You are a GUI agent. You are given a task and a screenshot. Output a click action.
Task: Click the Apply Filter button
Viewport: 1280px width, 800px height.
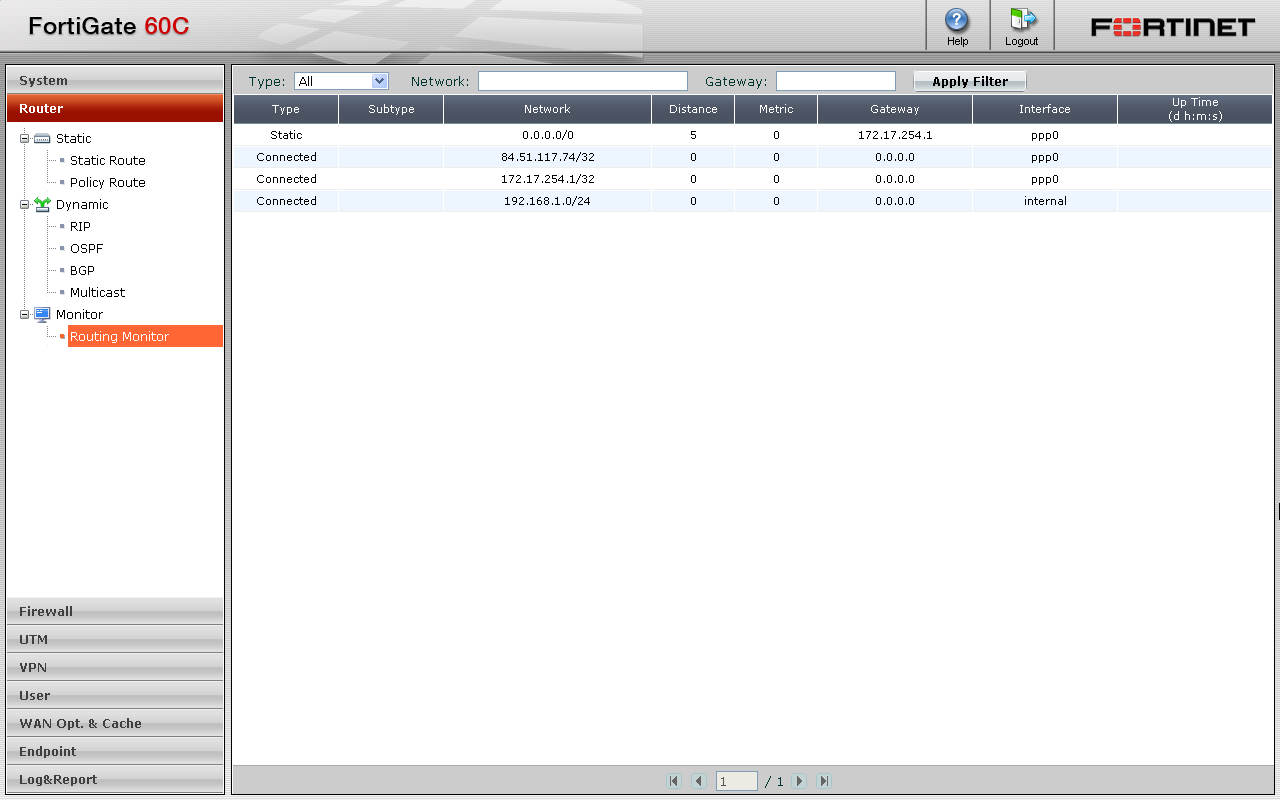click(970, 81)
